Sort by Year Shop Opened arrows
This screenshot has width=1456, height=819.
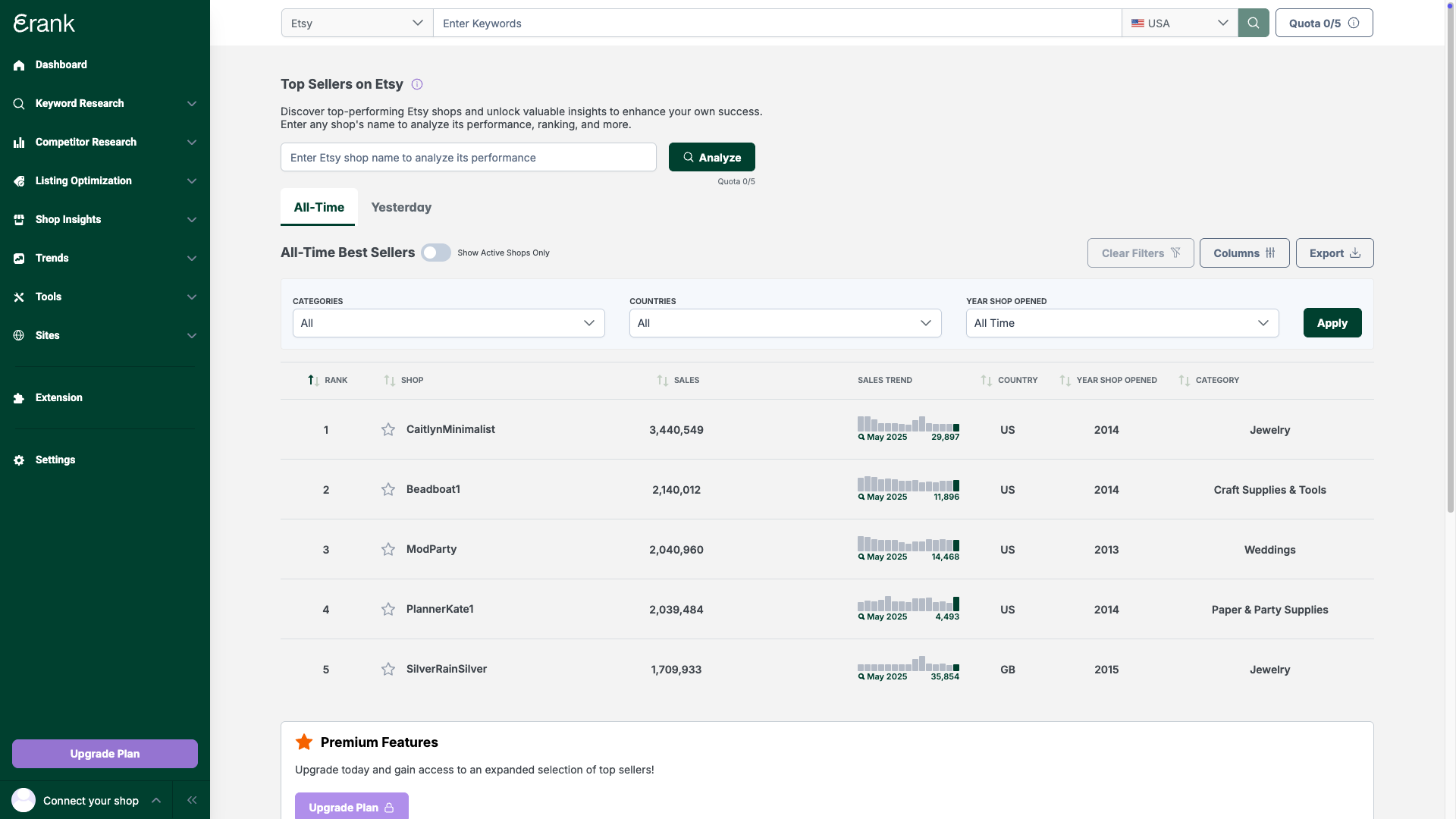point(1065,381)
